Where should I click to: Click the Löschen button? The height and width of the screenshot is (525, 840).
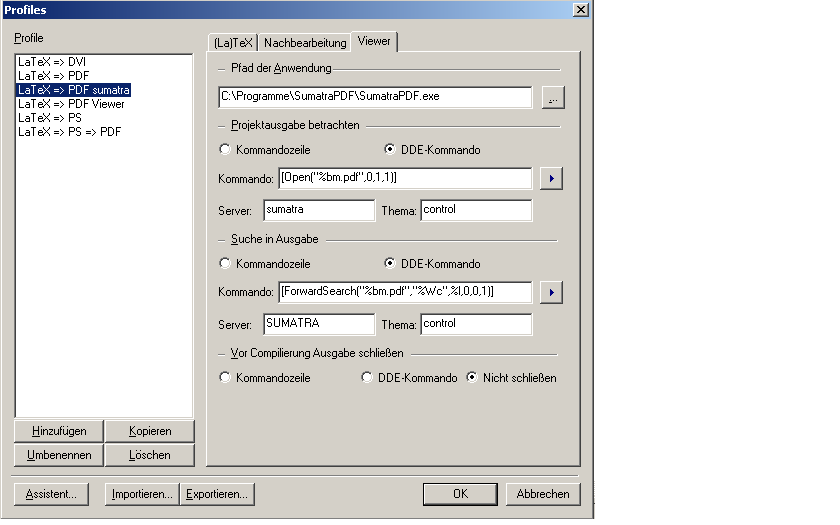(150, 455)
